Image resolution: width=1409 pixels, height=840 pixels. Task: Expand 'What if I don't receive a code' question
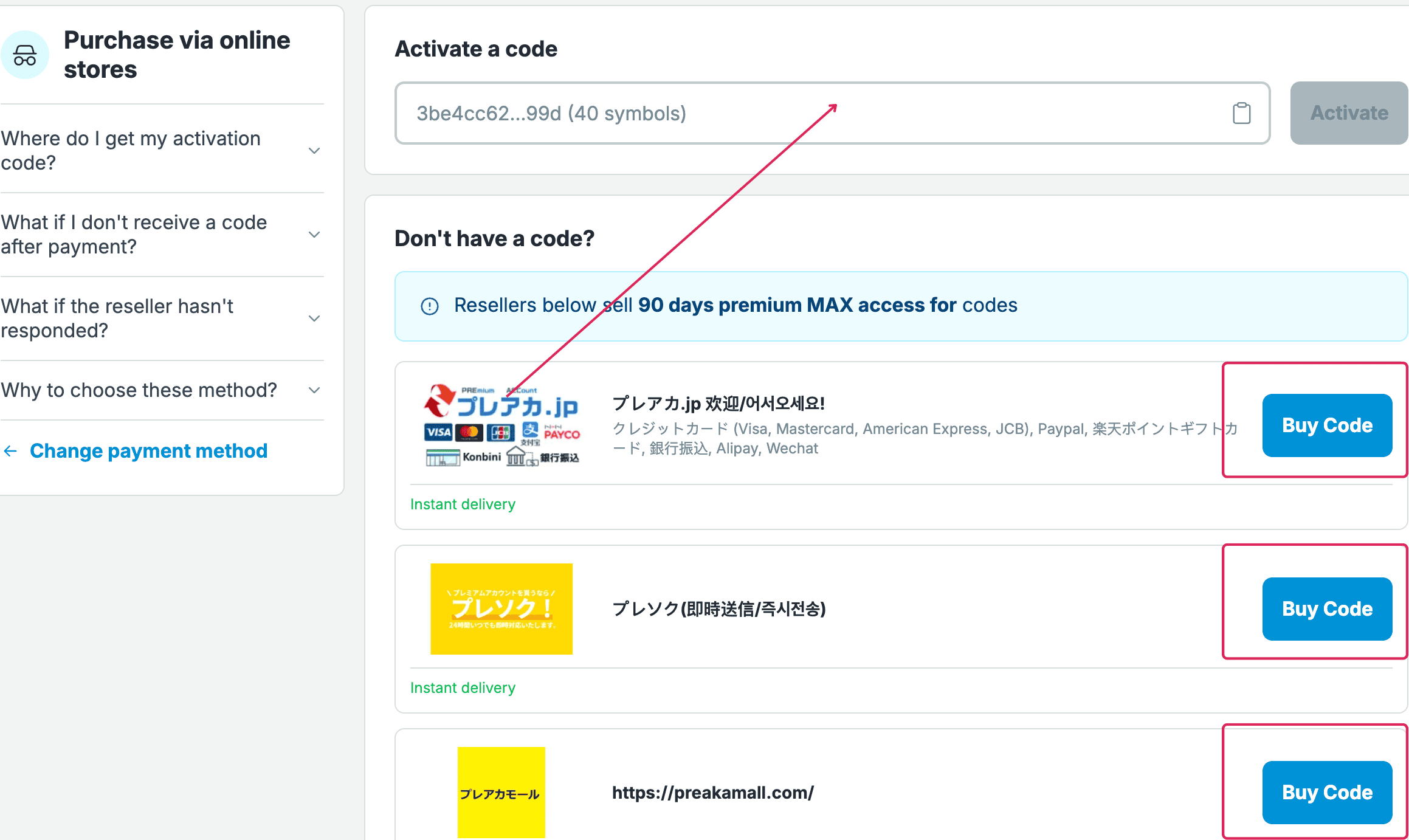[x=162, y=235]
